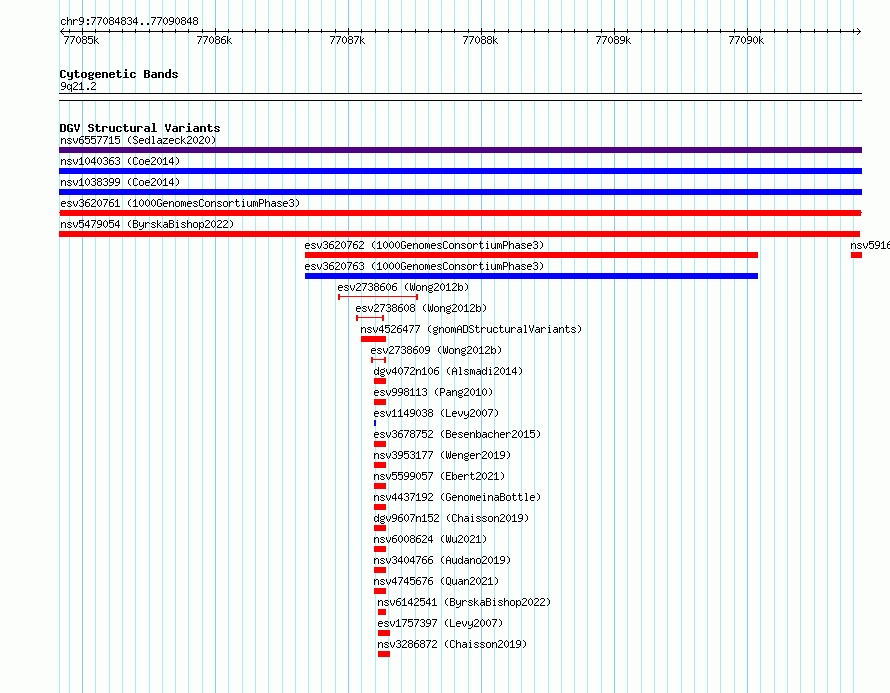This screenshot has height=693, width=890.
Task: Open esv2738608 (Wong2012b) label
Action: point(421,308)
